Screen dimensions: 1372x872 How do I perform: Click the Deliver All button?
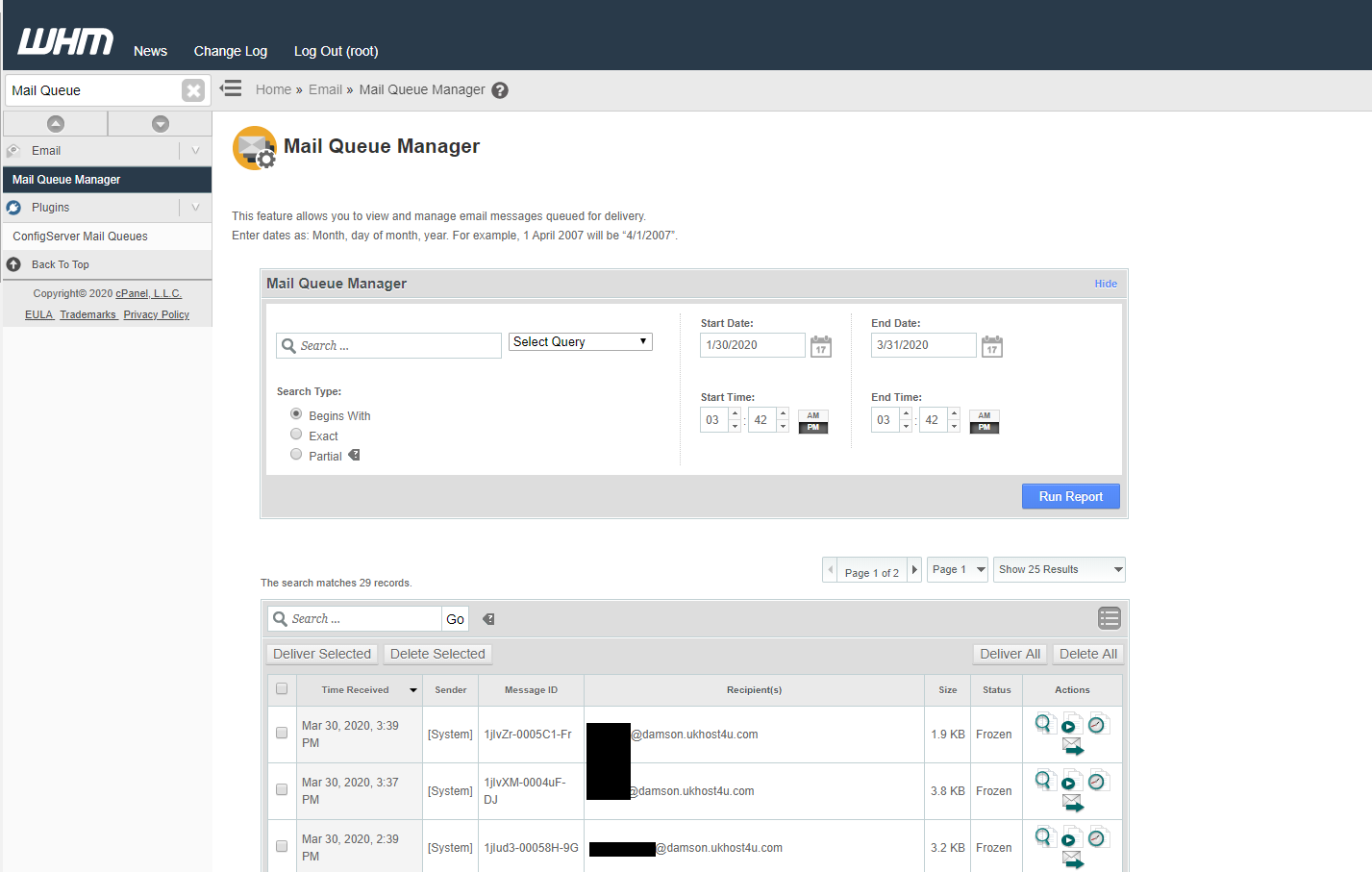pyautogui.click(x=1010, y=654)
